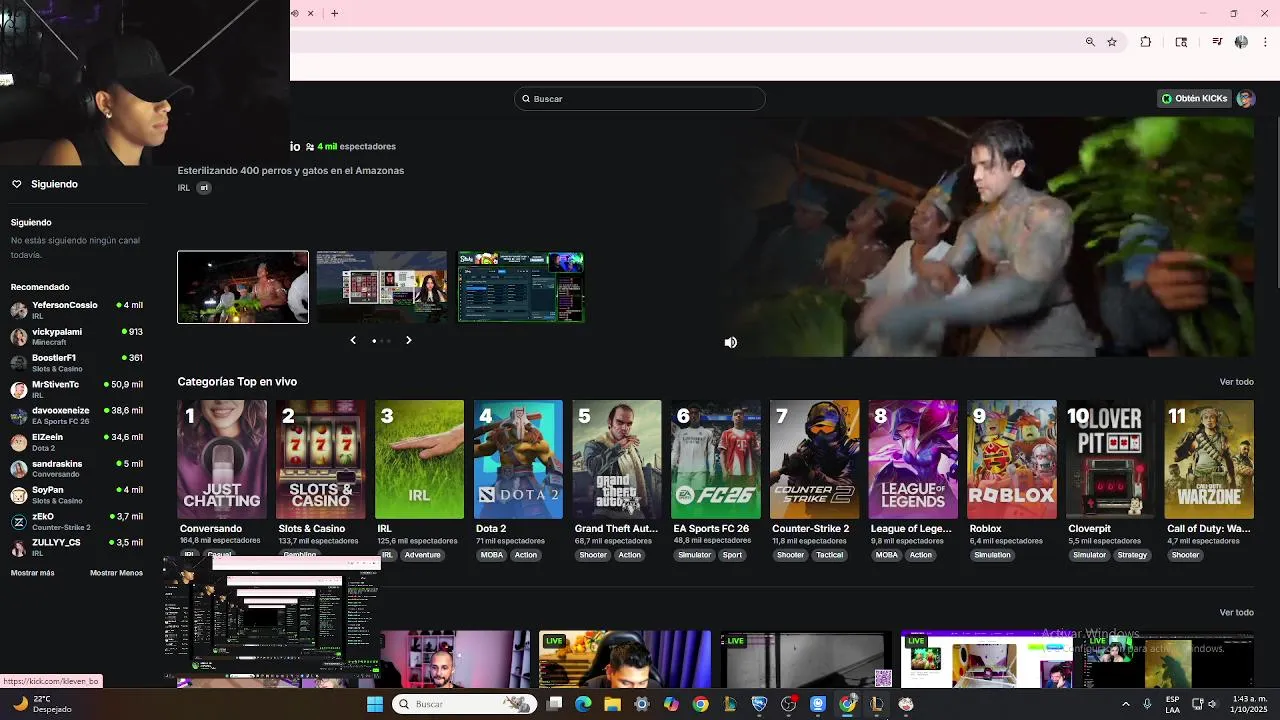
Task: Open the browser extensions puzzle icon
Action: click(1146, 42)
